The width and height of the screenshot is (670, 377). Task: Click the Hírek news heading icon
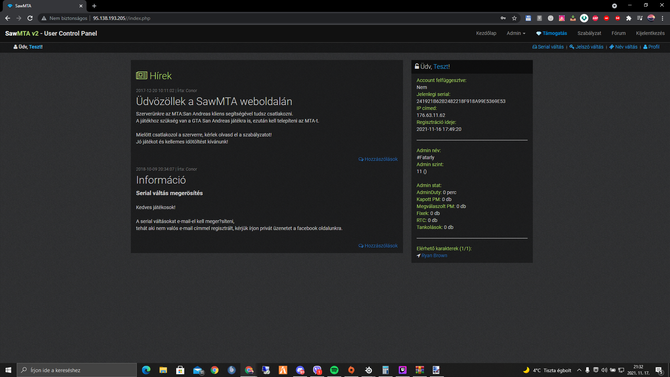click(x=141, y=75)
